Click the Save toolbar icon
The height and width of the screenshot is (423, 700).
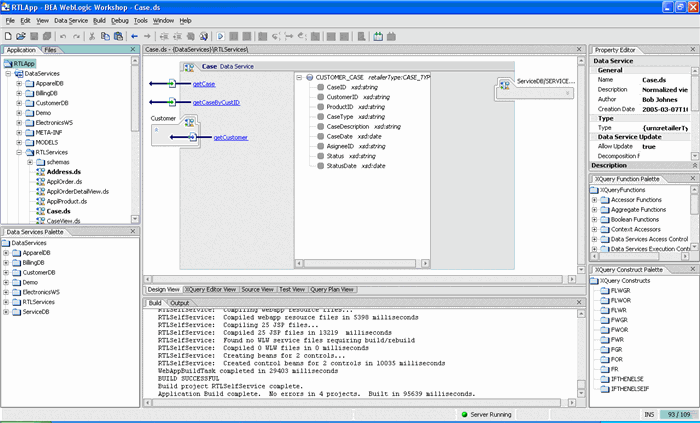[34, 36]
